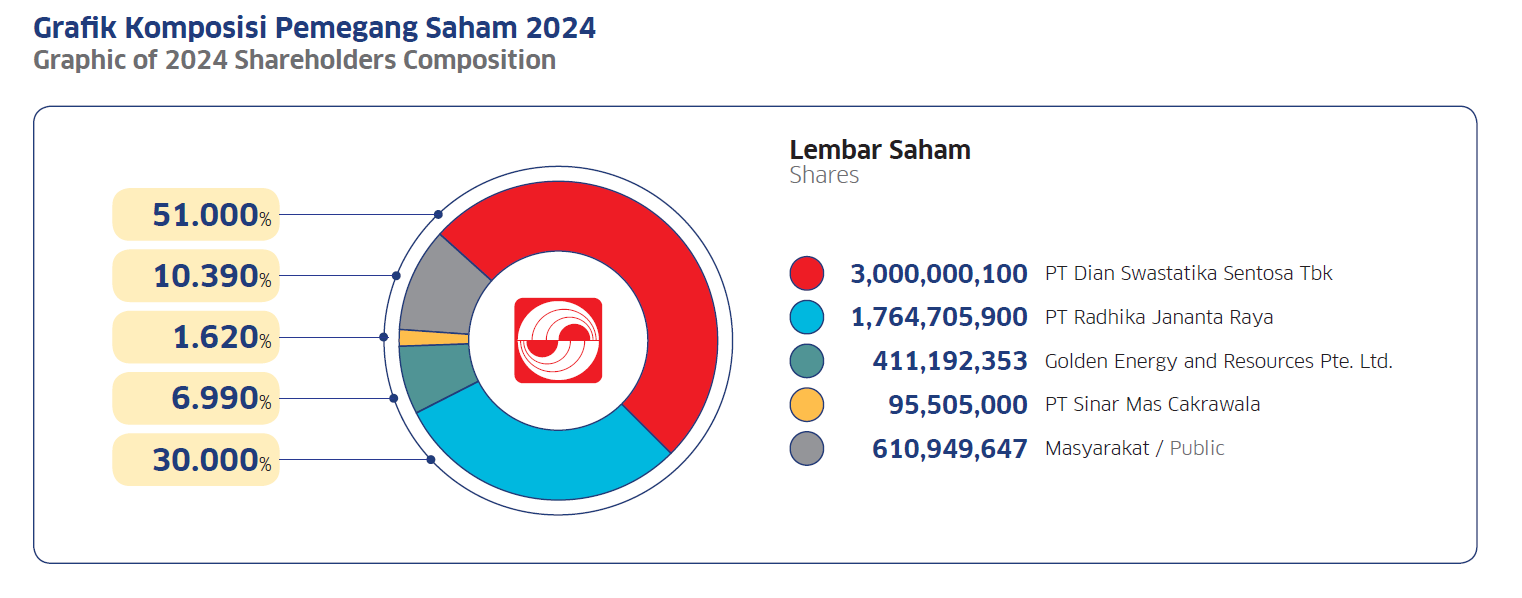Click the share count 411,192,353

pyautogui.click(x=950, y=361)
